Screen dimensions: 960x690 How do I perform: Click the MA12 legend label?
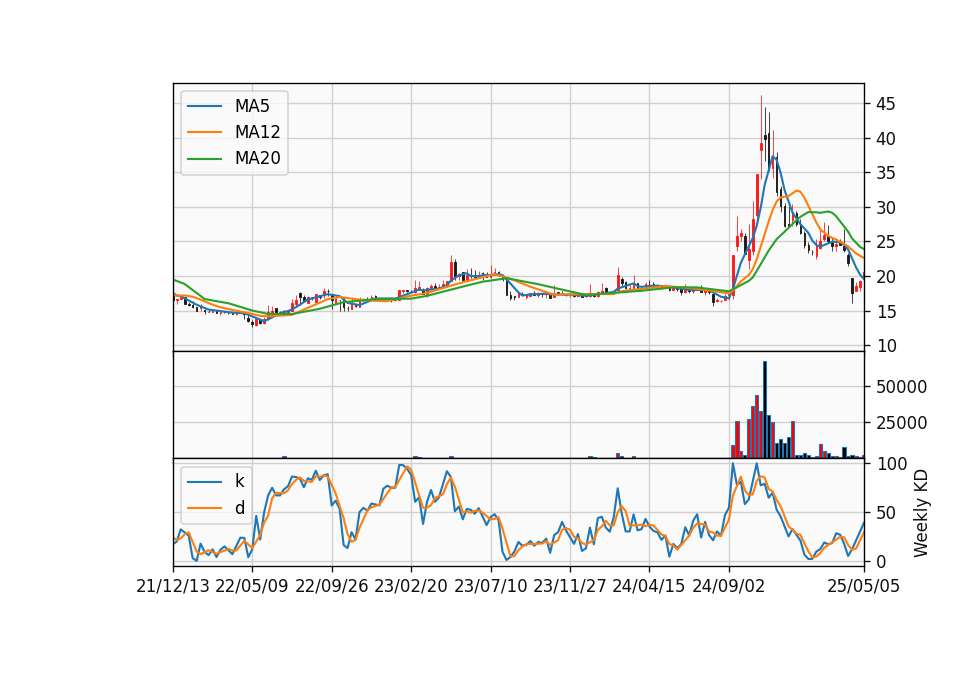[x=257, y=132]
